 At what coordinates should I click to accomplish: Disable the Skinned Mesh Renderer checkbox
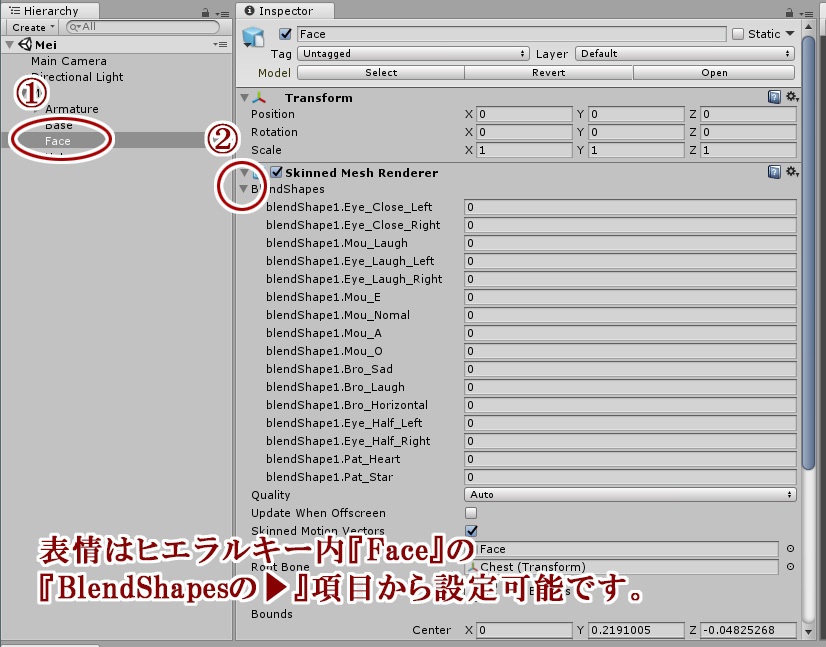pyautogui.click(x=276, y=172)
